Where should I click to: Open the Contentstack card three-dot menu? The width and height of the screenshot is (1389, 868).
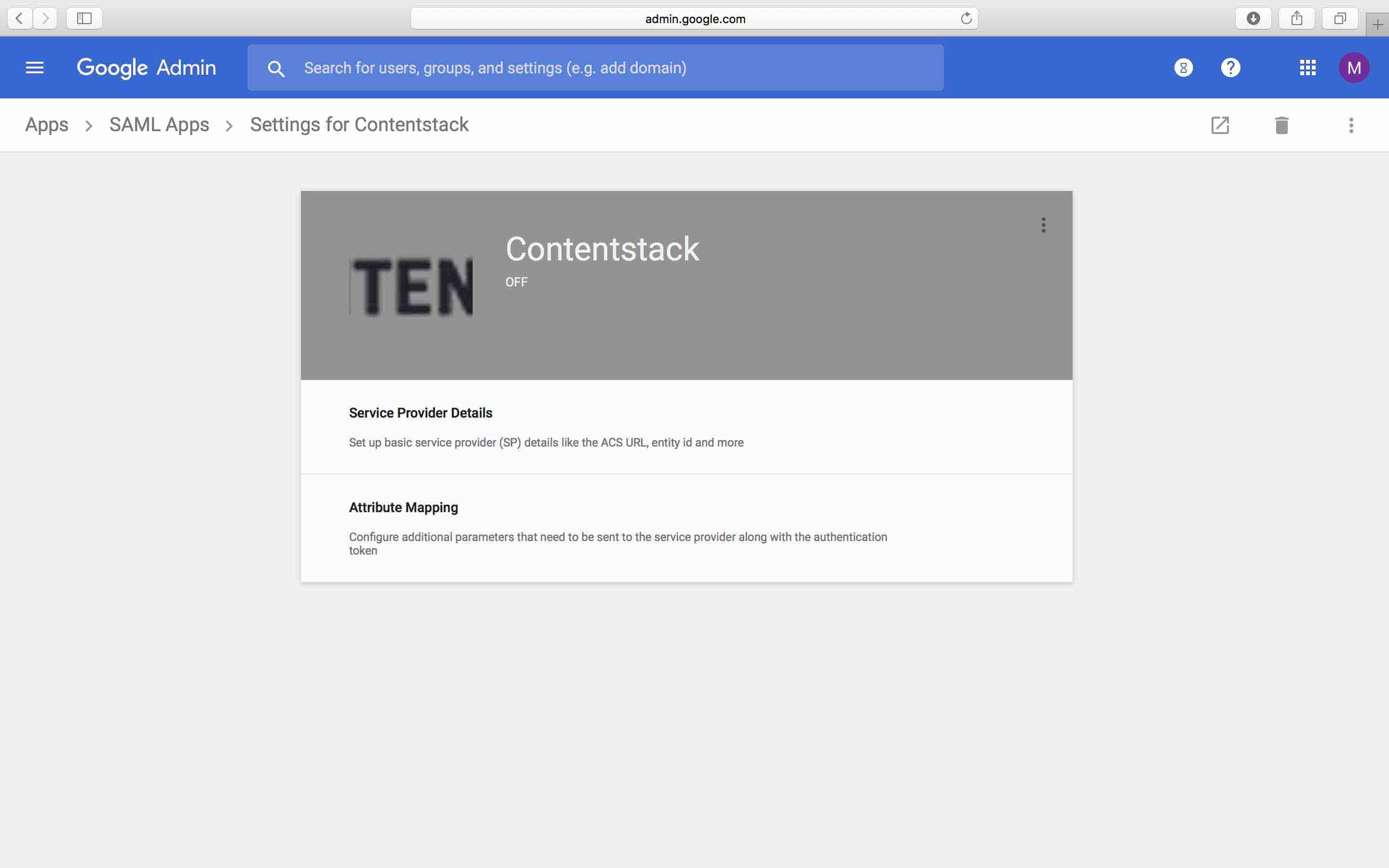(x=1044, y=225)
